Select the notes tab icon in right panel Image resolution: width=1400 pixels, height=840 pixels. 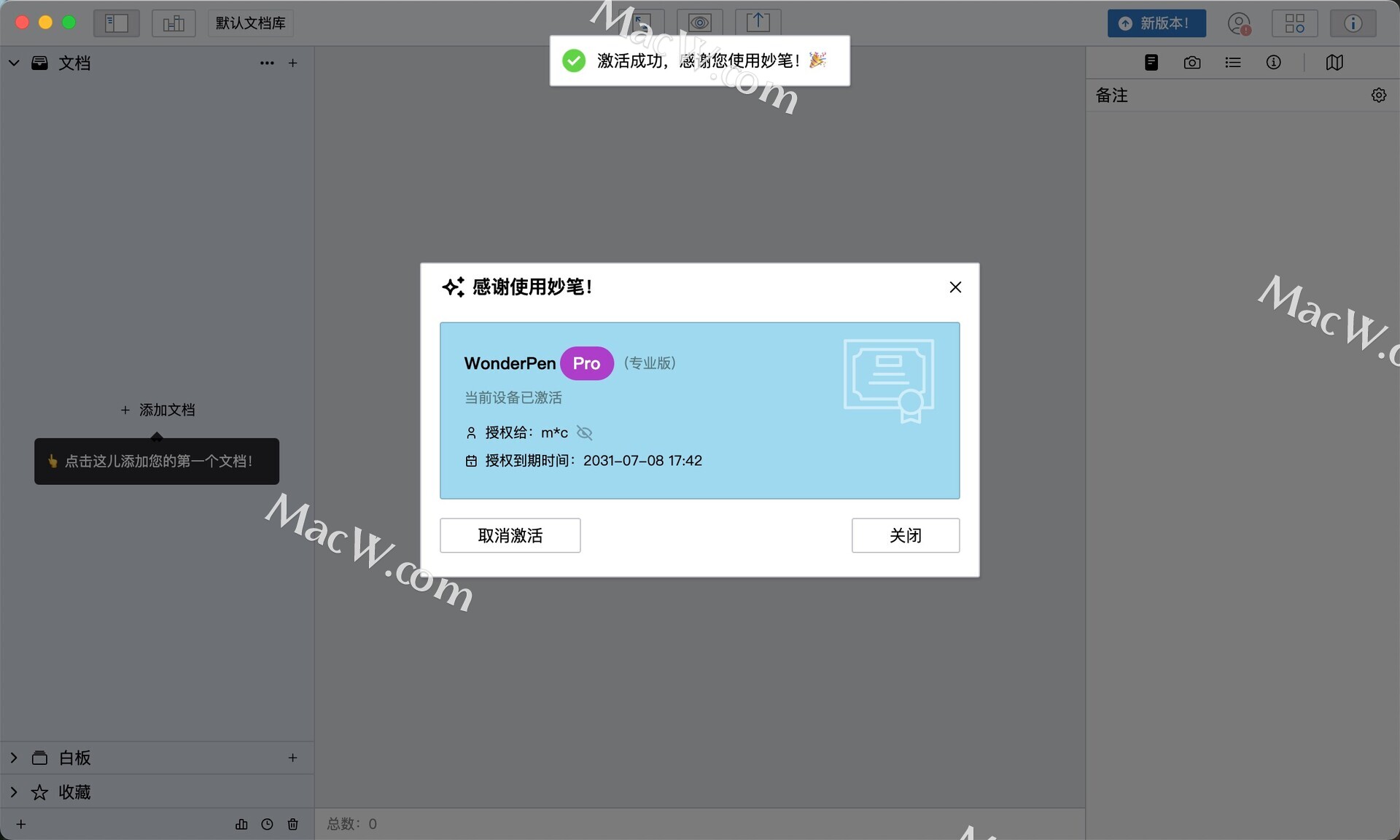[1151, 63]
